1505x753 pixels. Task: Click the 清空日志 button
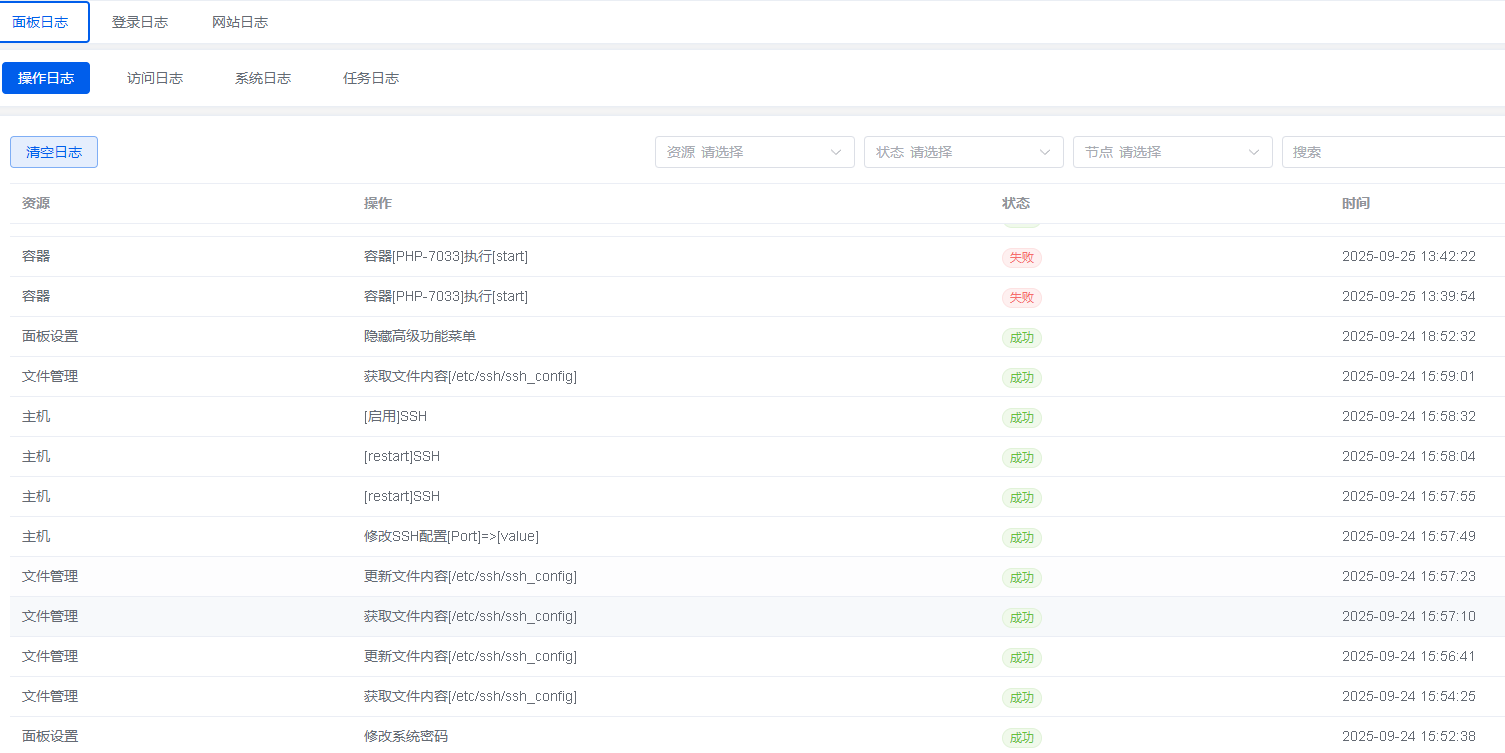[x=54, y=152]
